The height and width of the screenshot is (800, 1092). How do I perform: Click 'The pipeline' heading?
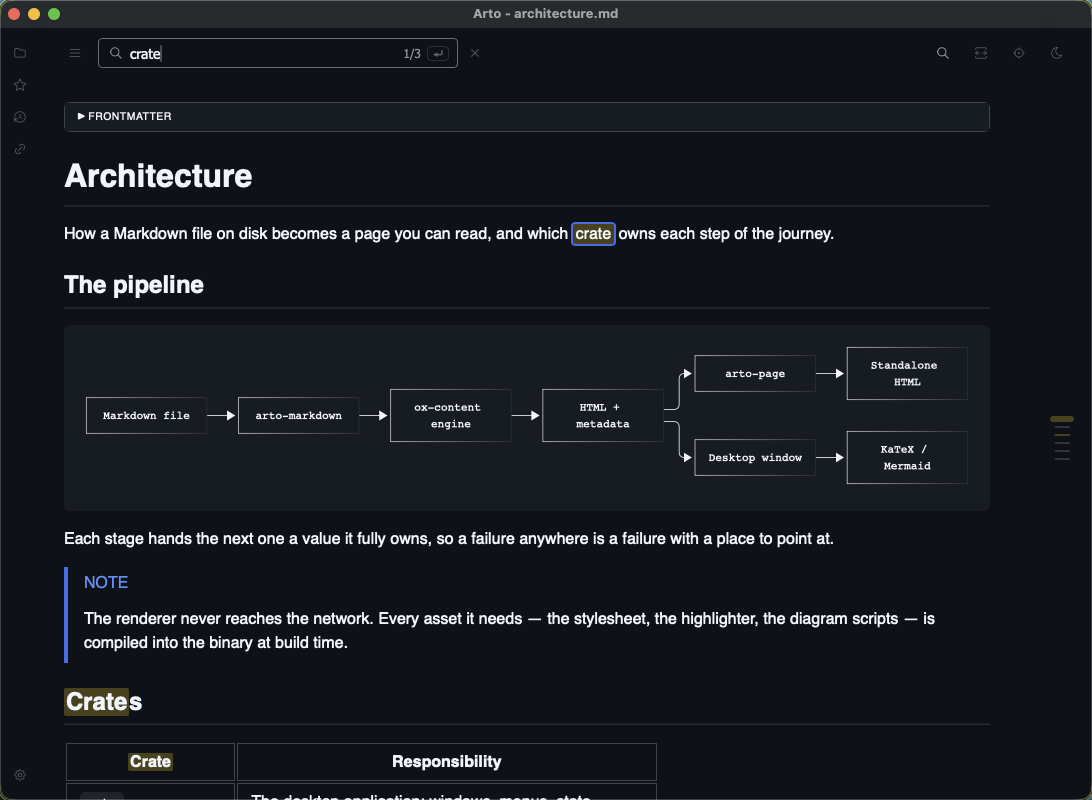(x=134, y=285)
